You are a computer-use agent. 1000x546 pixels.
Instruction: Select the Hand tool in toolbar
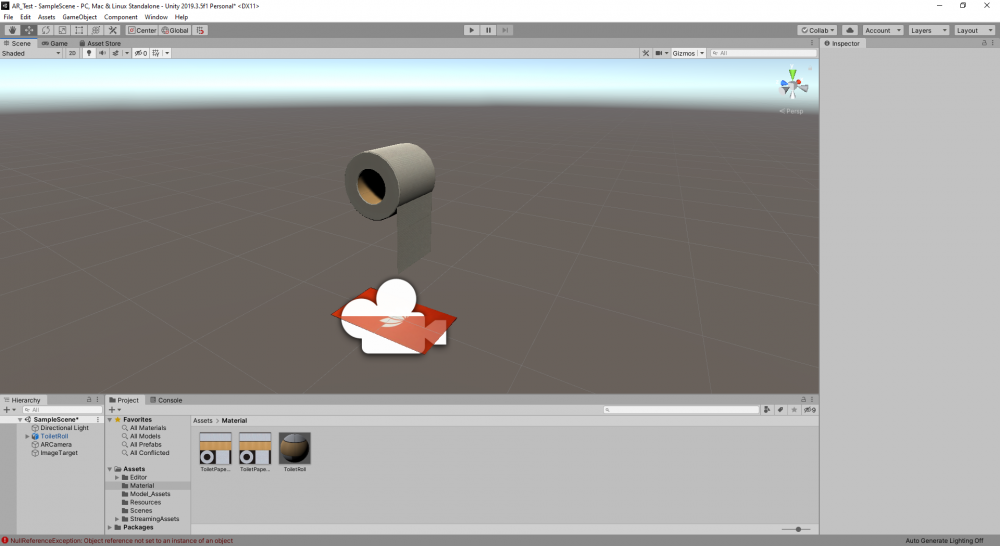12,30
